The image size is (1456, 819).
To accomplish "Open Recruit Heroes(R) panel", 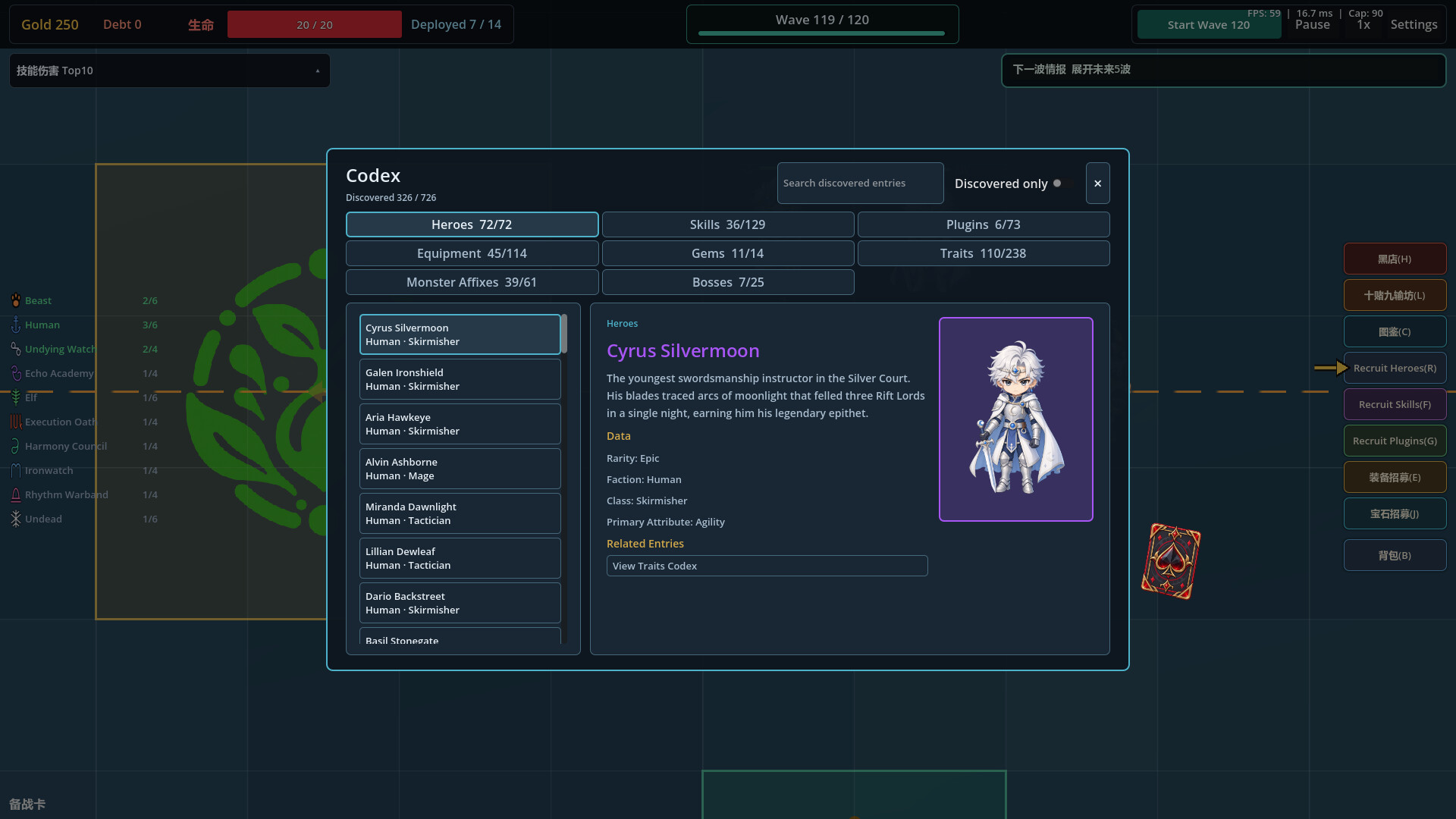I will 1395,368.
